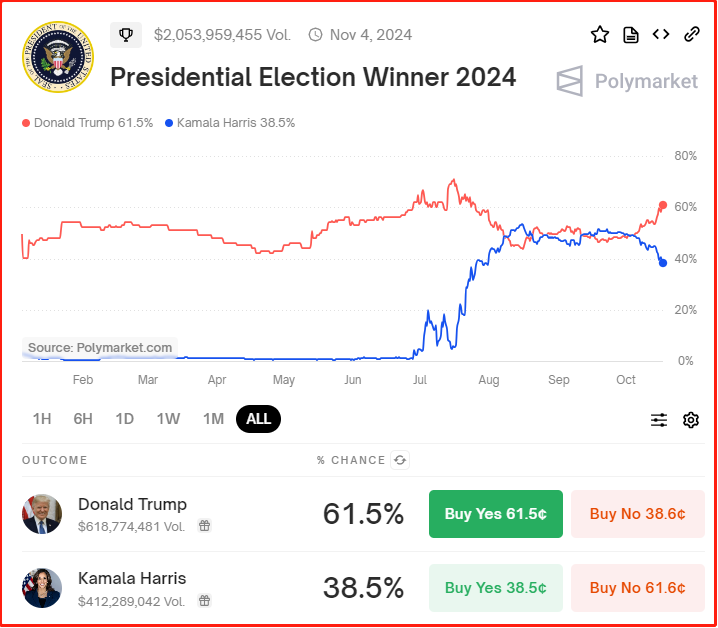The height and width of the screenshot is (628, 718).
Task: Click the star favorite icon
Action: pyautogui.click(x=600, y=35)
